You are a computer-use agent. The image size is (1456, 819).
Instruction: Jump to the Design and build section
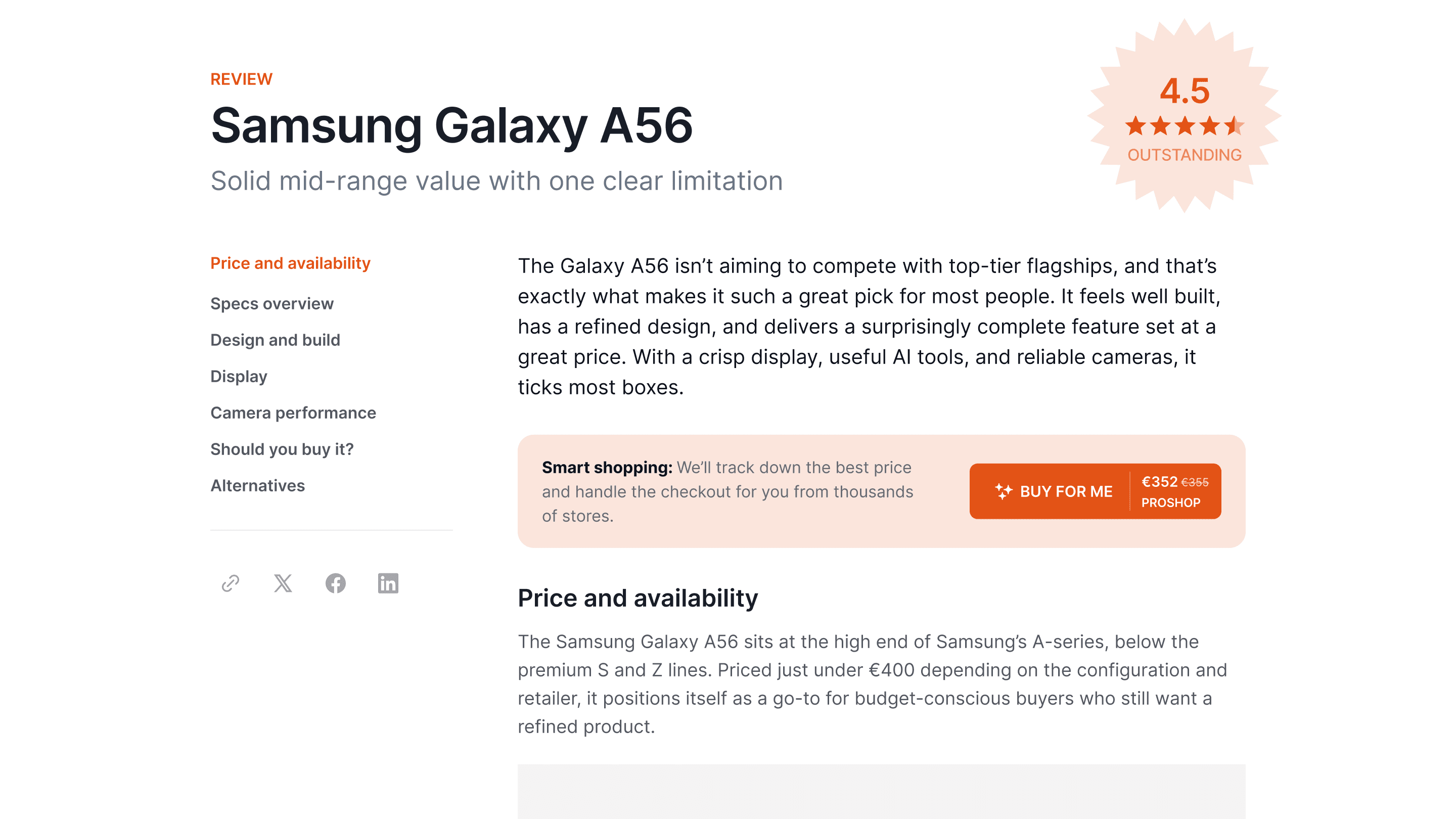(x=275, y=340)
